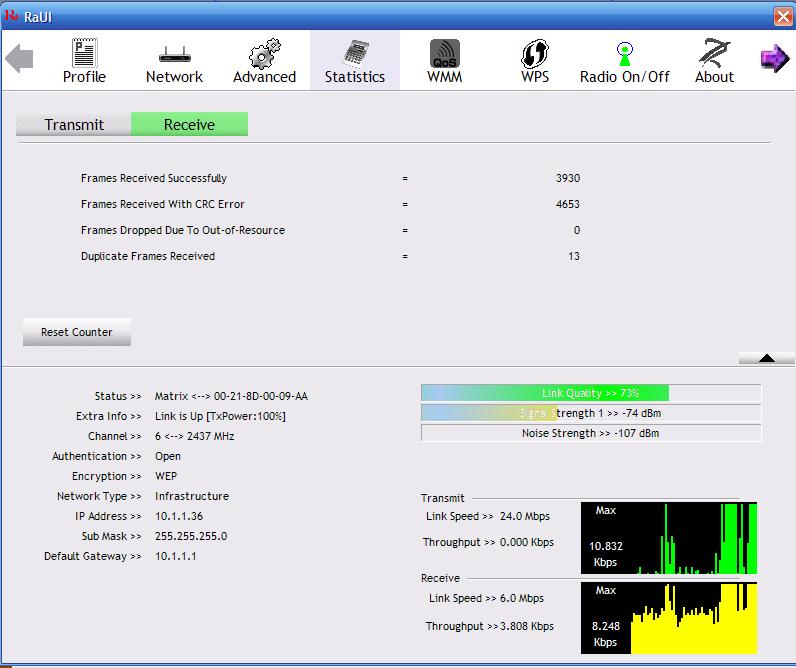Click the Signal Strength bar
This screenshot has width=796, height=668.
click(x=590, y=413)
